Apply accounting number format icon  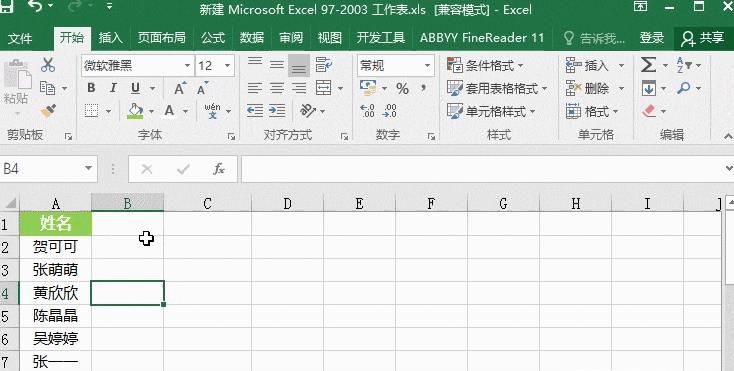[368, 87]
